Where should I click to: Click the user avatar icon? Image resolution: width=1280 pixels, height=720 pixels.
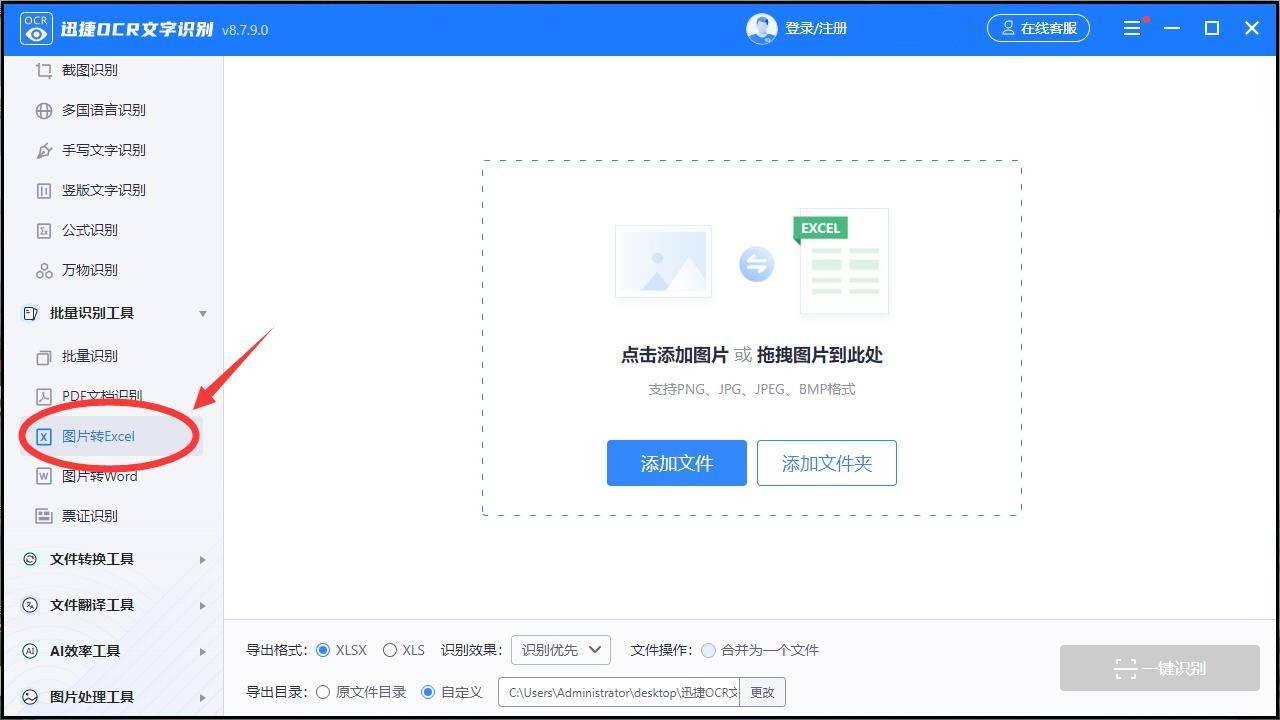point(762,29)
